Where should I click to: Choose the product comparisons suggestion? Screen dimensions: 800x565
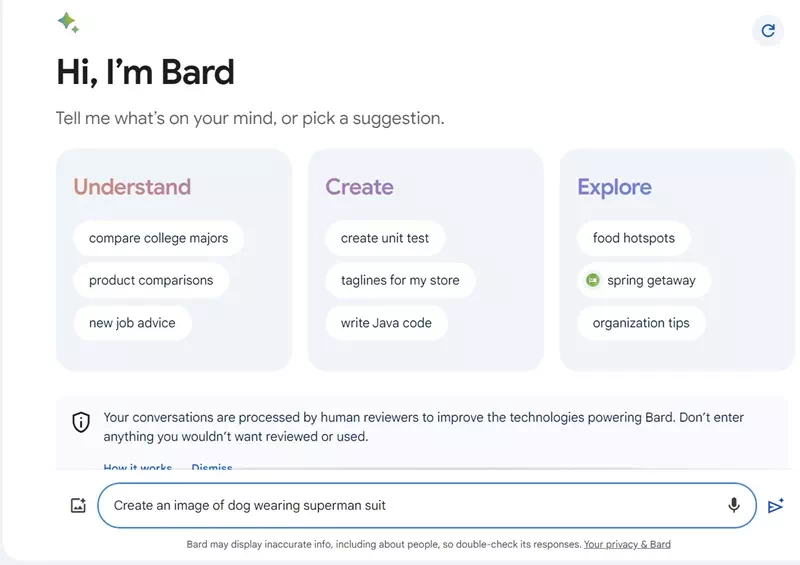(151, 280)
